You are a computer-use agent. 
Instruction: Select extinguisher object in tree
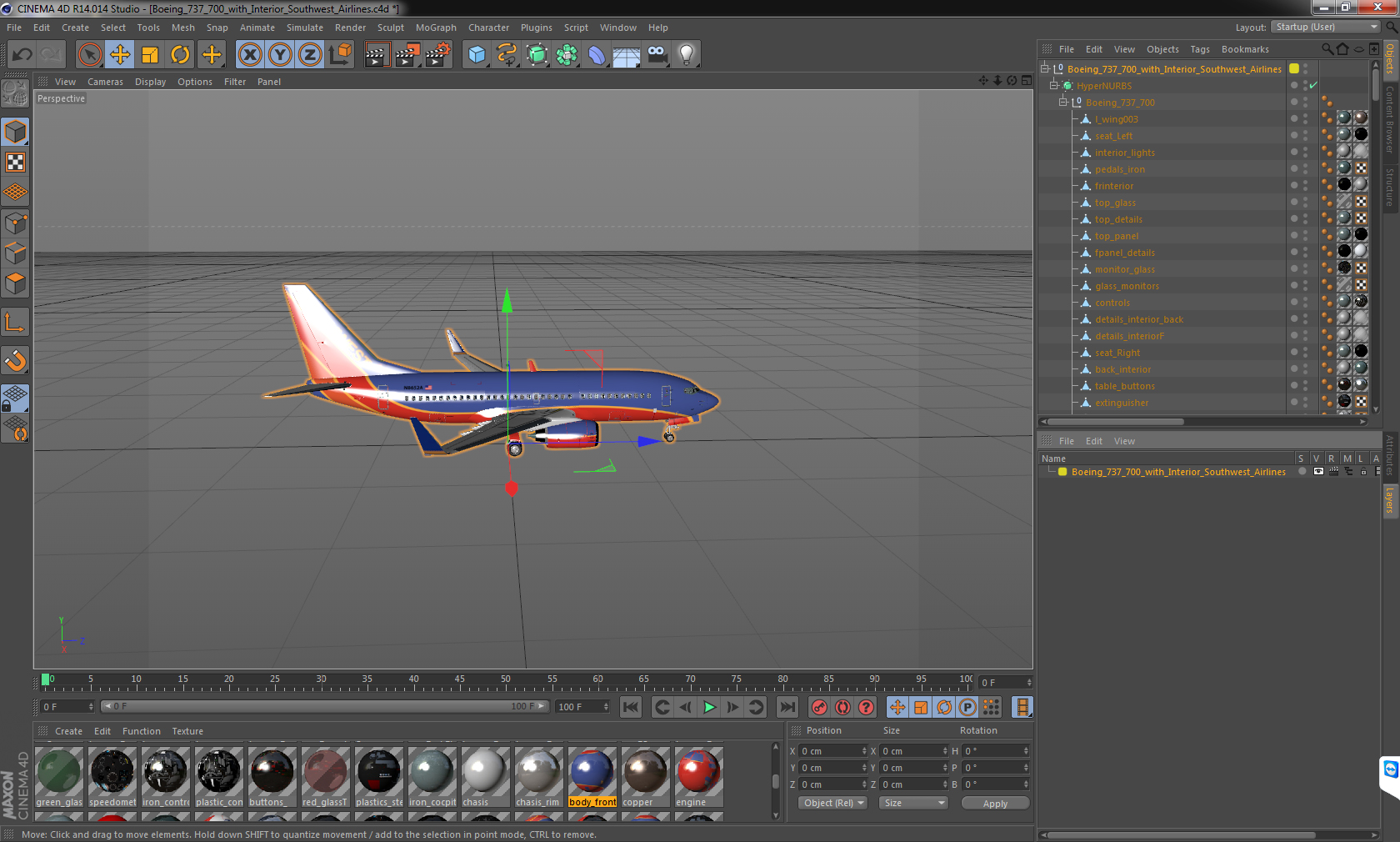click(x=1122, y=403)
